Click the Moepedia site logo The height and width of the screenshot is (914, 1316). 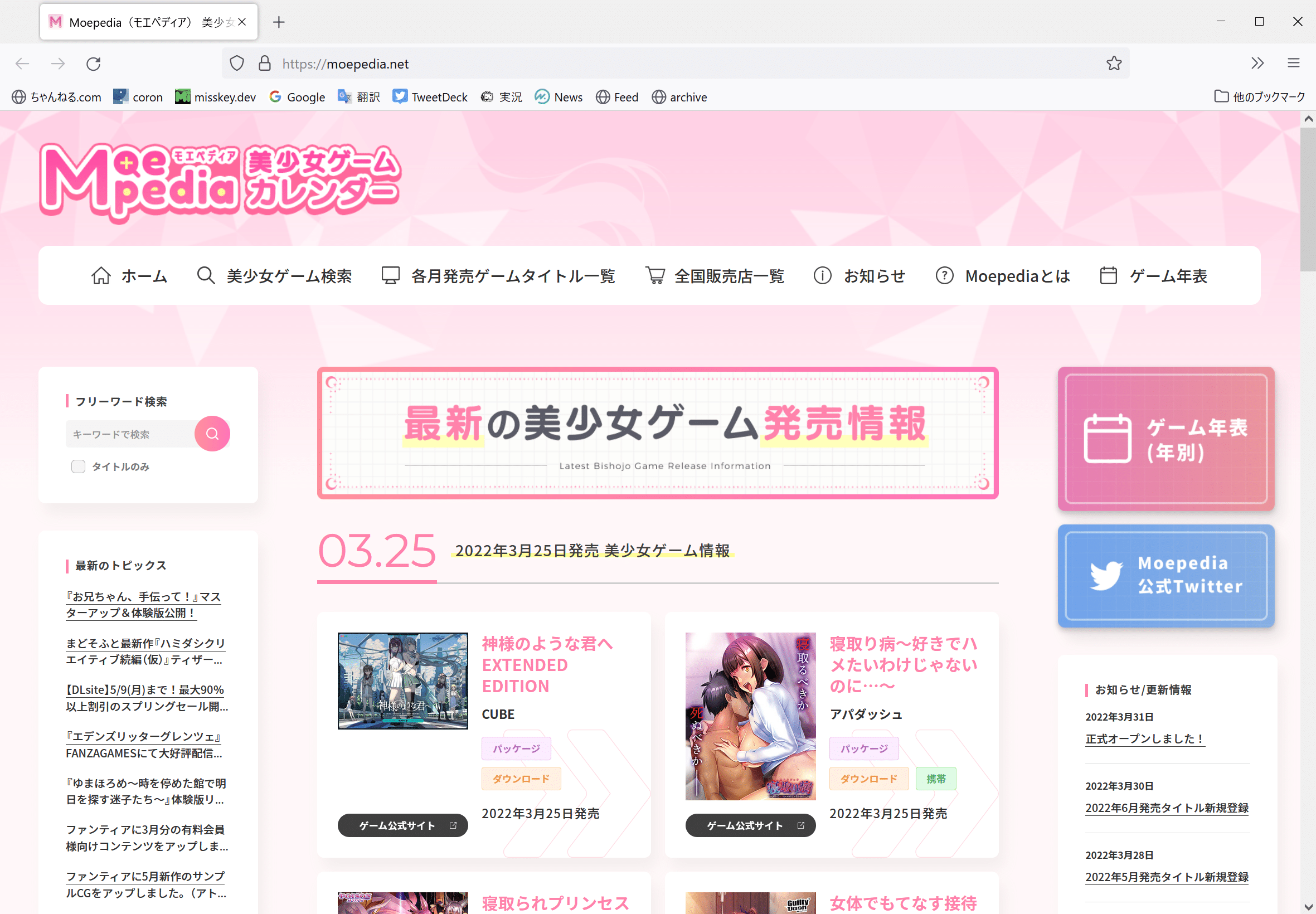click(221, 182)
